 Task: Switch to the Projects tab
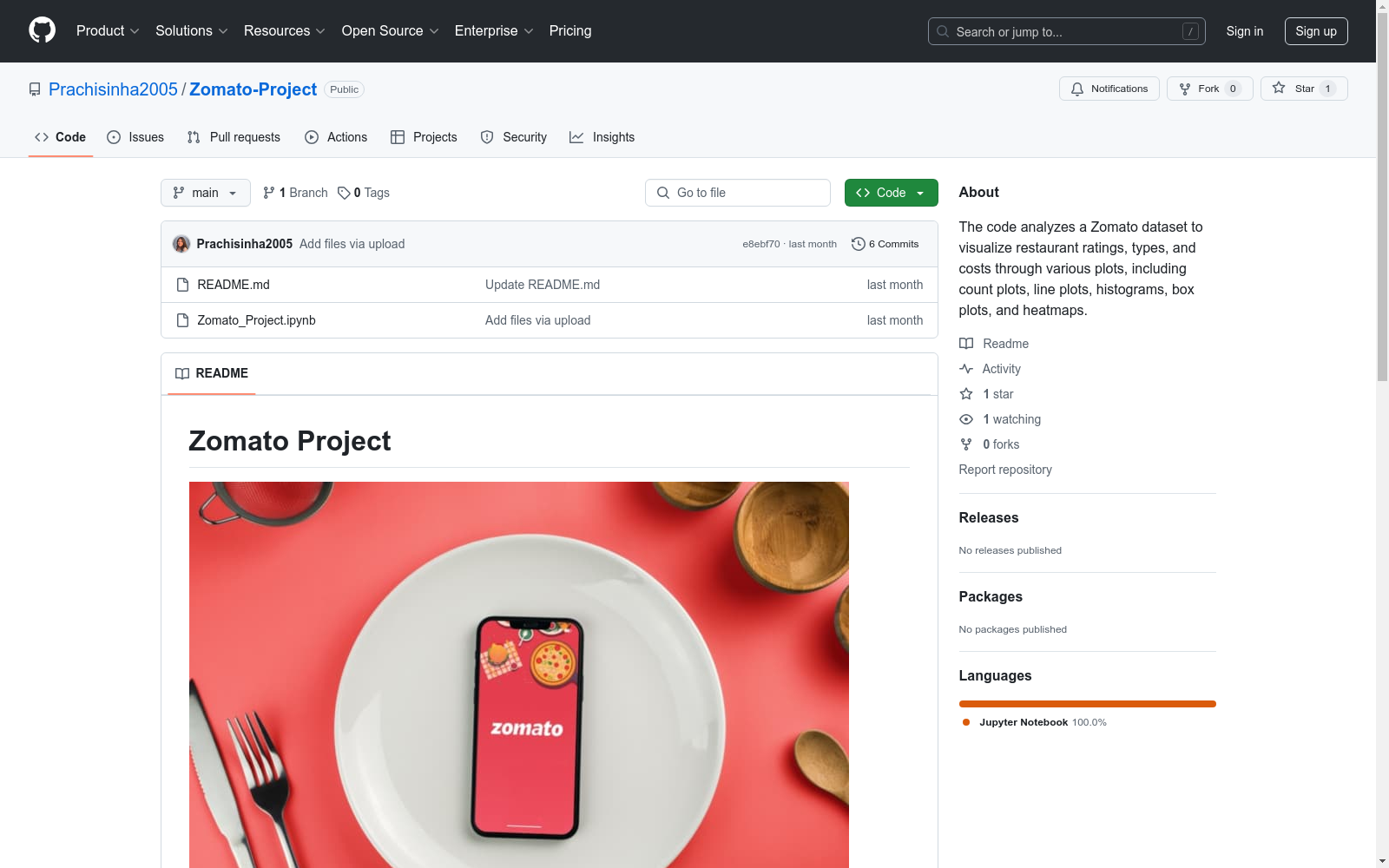coord(424,137)
